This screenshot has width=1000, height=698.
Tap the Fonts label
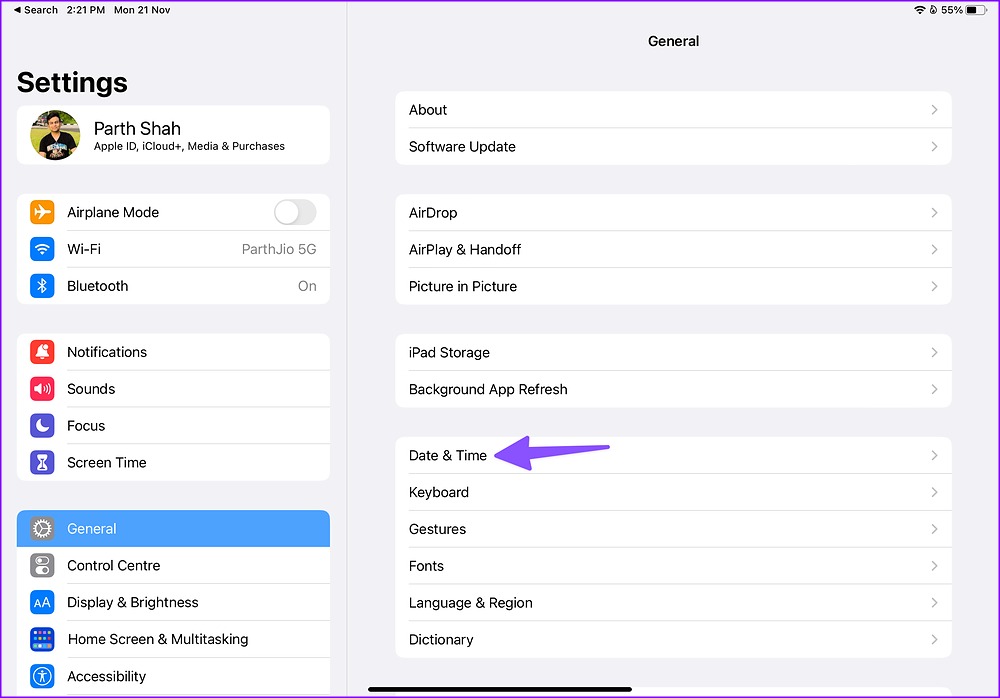click(426, 566)
